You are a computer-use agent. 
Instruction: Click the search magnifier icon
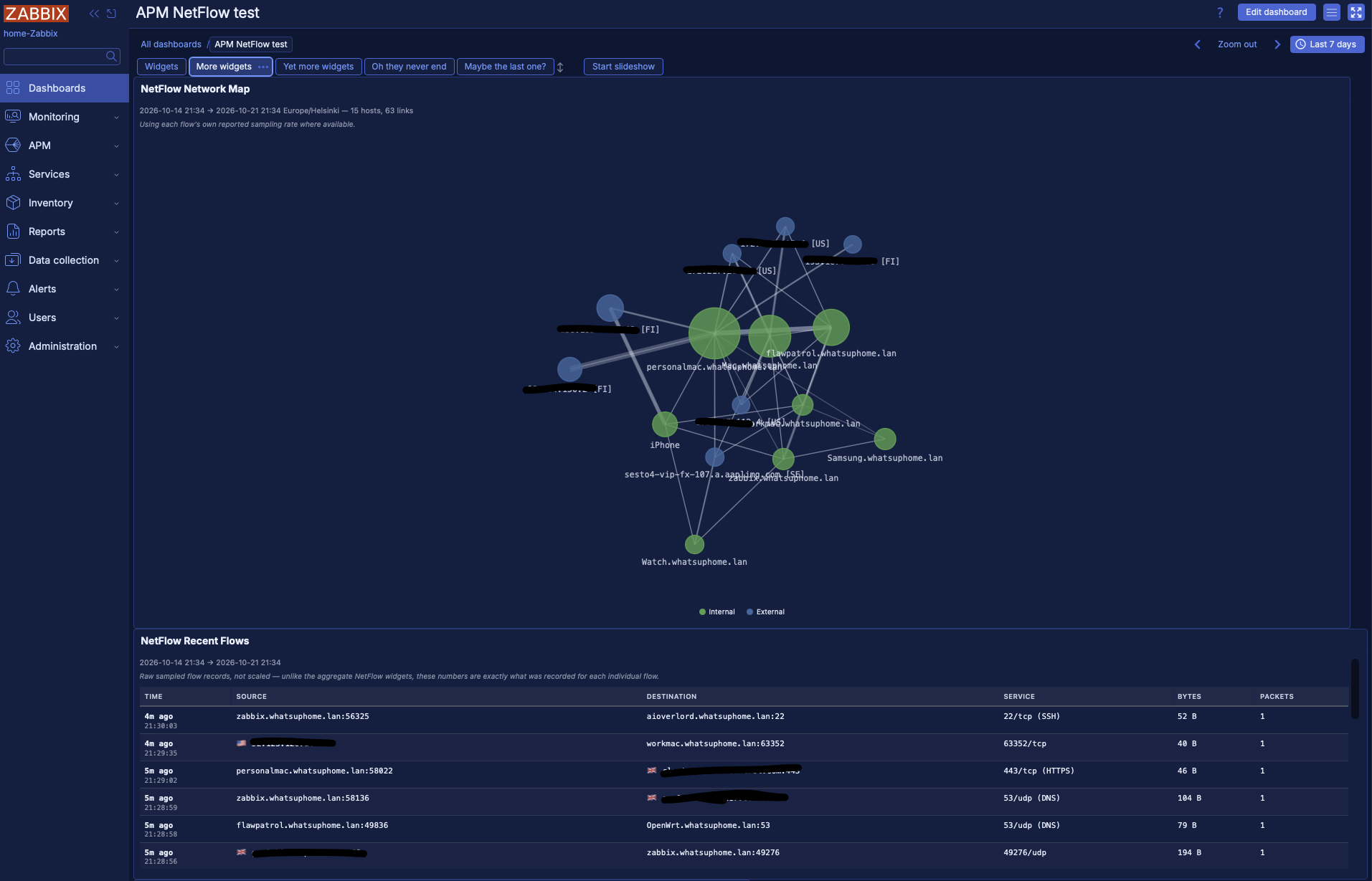(111, 56)
